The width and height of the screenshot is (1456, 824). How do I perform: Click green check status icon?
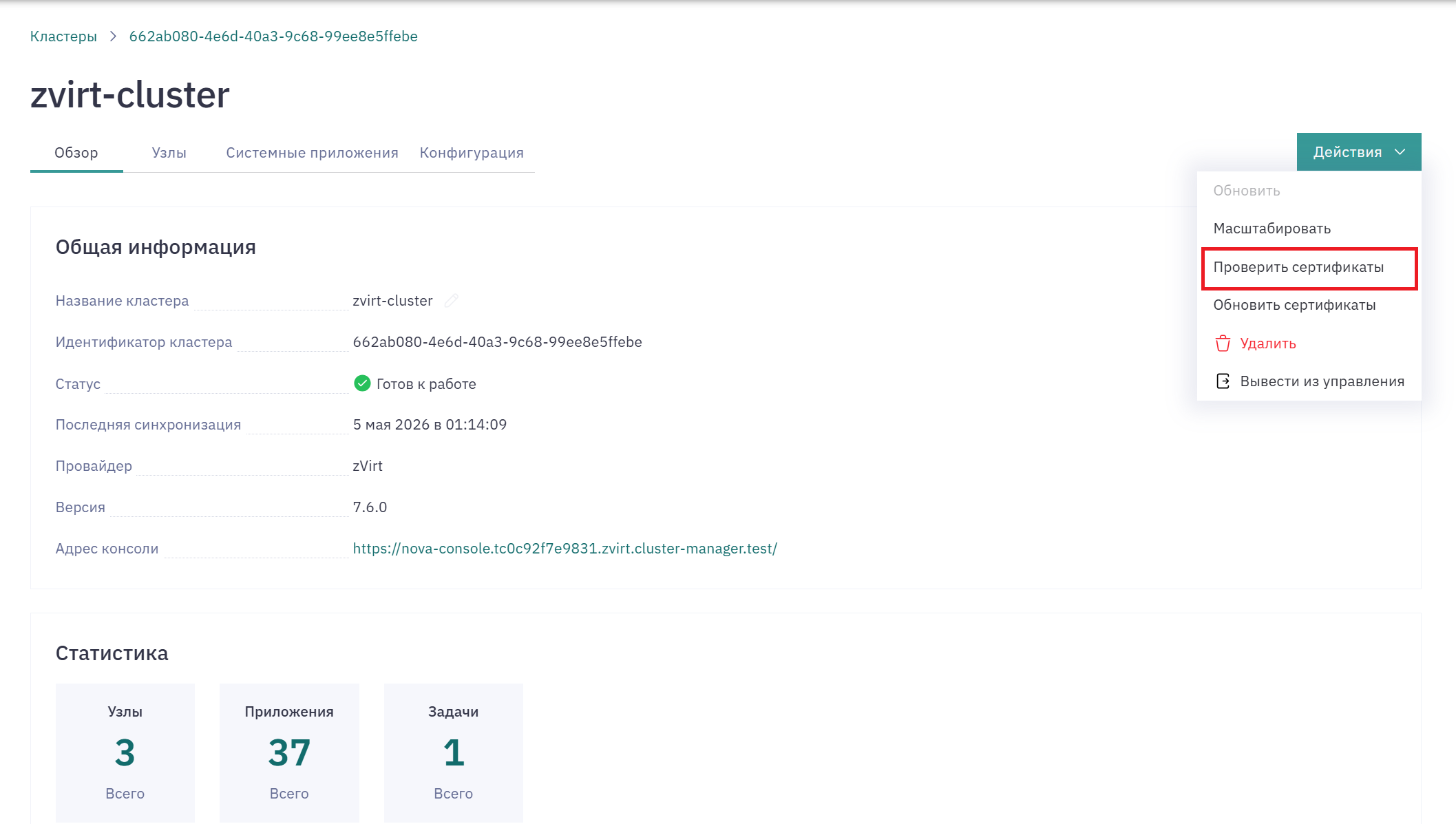pos(362,383)
